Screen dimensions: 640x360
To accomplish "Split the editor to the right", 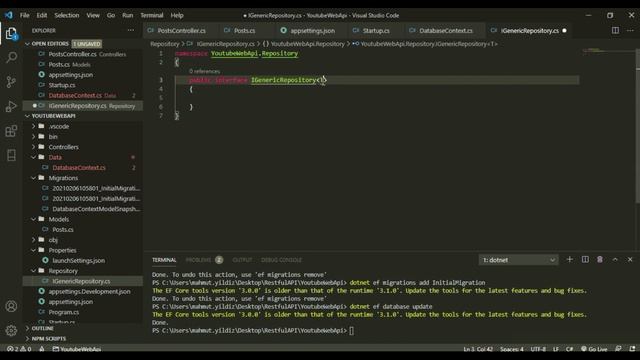I will (615, 30).
